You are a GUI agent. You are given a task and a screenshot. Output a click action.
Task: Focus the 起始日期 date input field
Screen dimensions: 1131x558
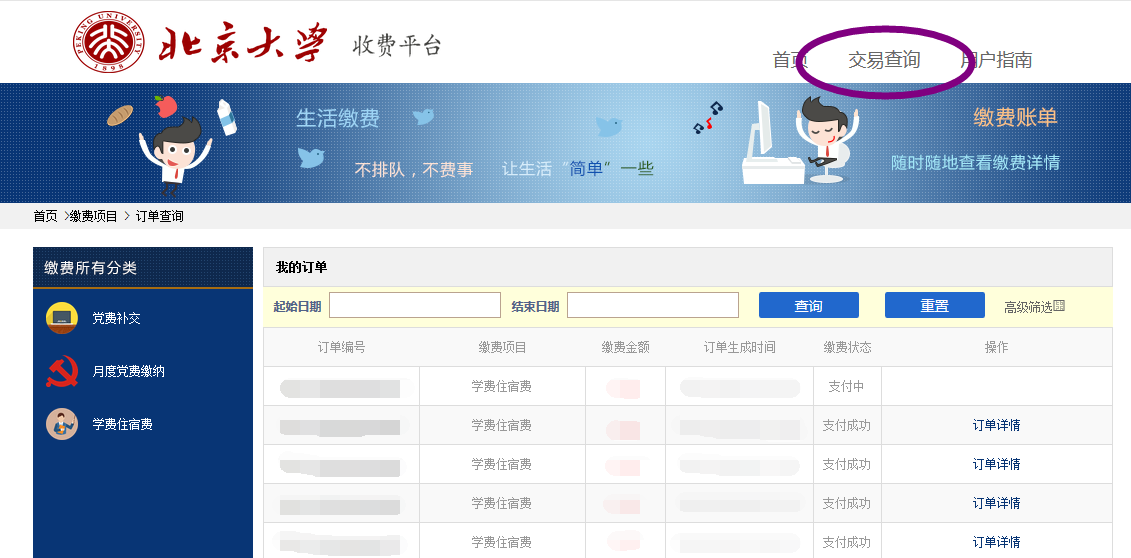415,305
